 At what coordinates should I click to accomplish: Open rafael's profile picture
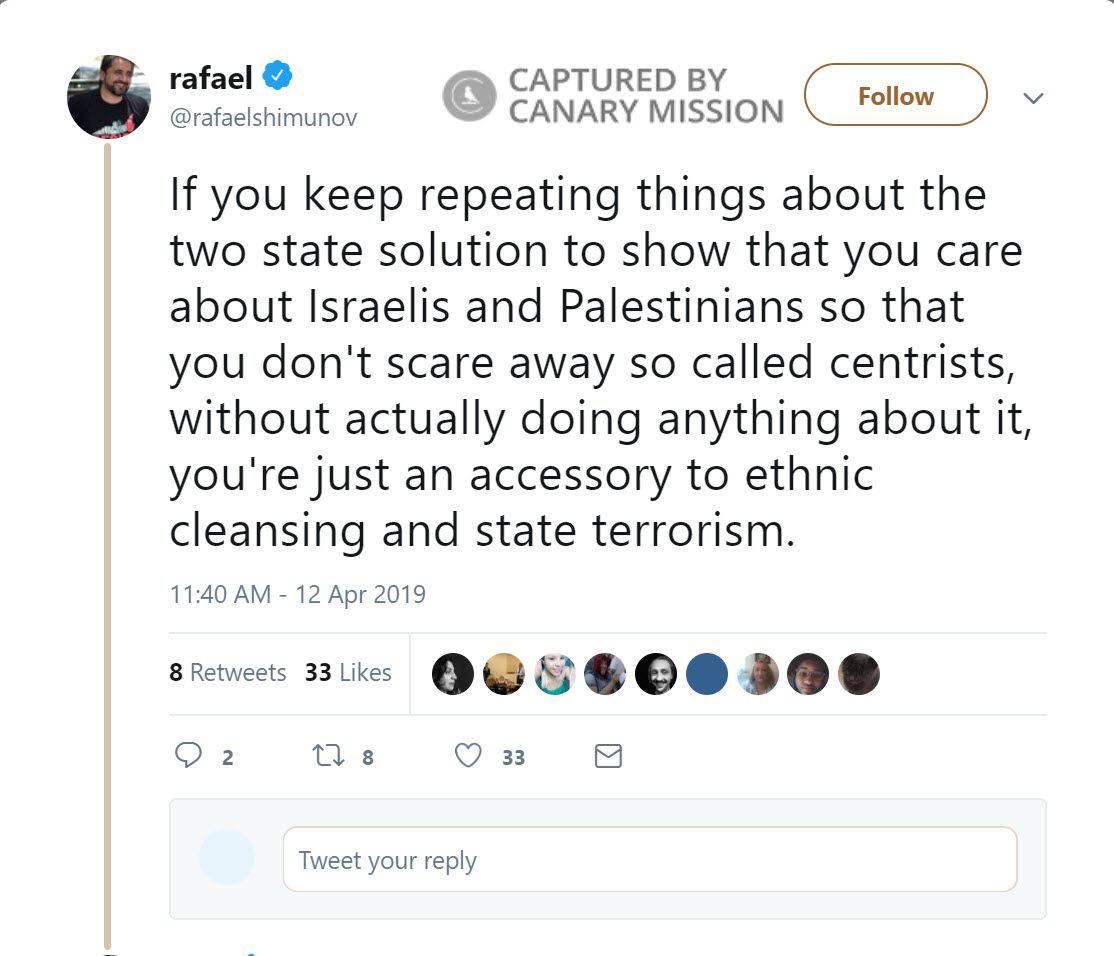point(109,97)
